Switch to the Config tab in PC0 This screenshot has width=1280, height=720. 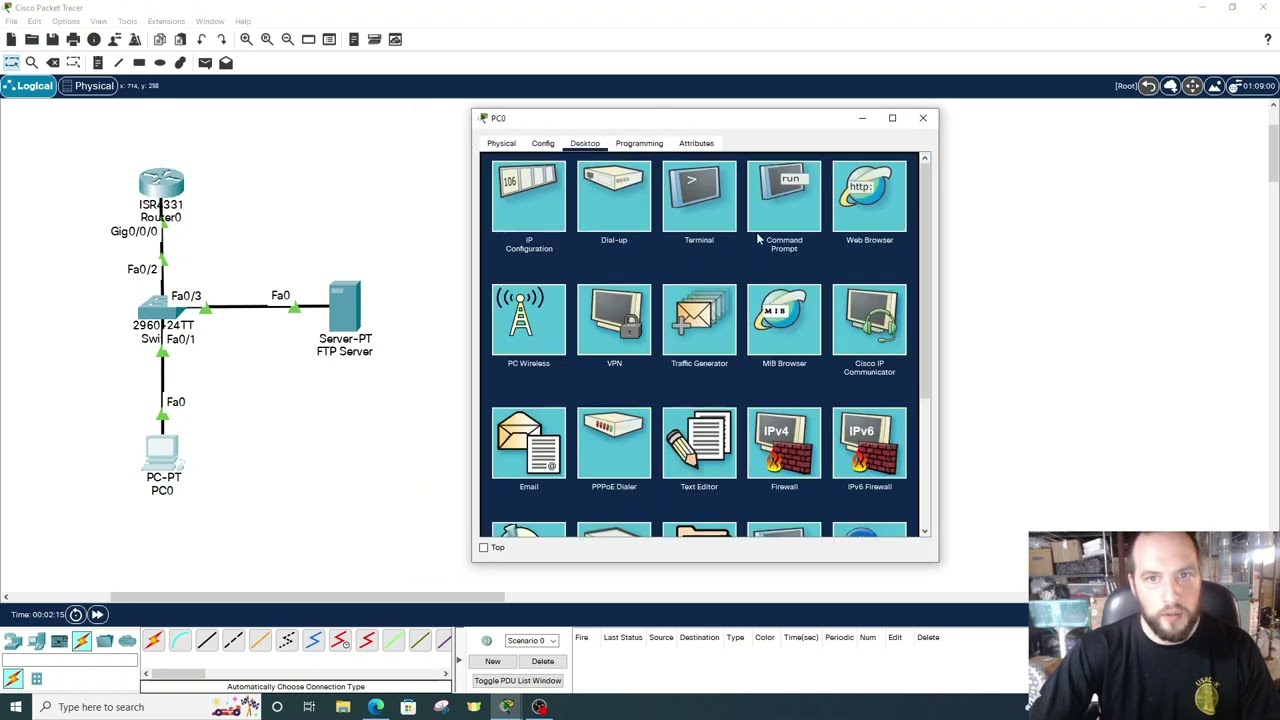(x=543, y=143)
